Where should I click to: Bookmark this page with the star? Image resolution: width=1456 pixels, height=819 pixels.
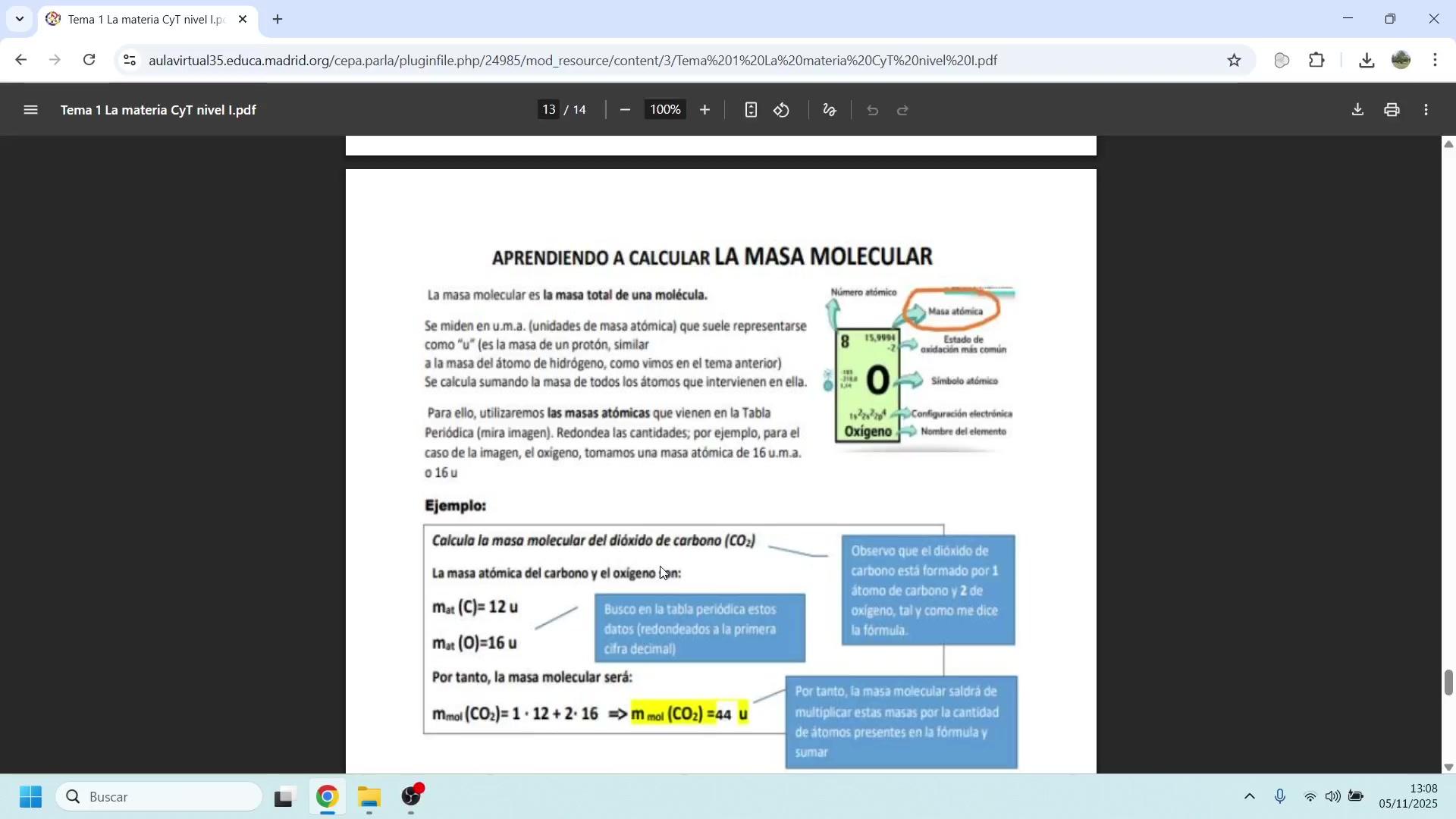click(1235, 61)
